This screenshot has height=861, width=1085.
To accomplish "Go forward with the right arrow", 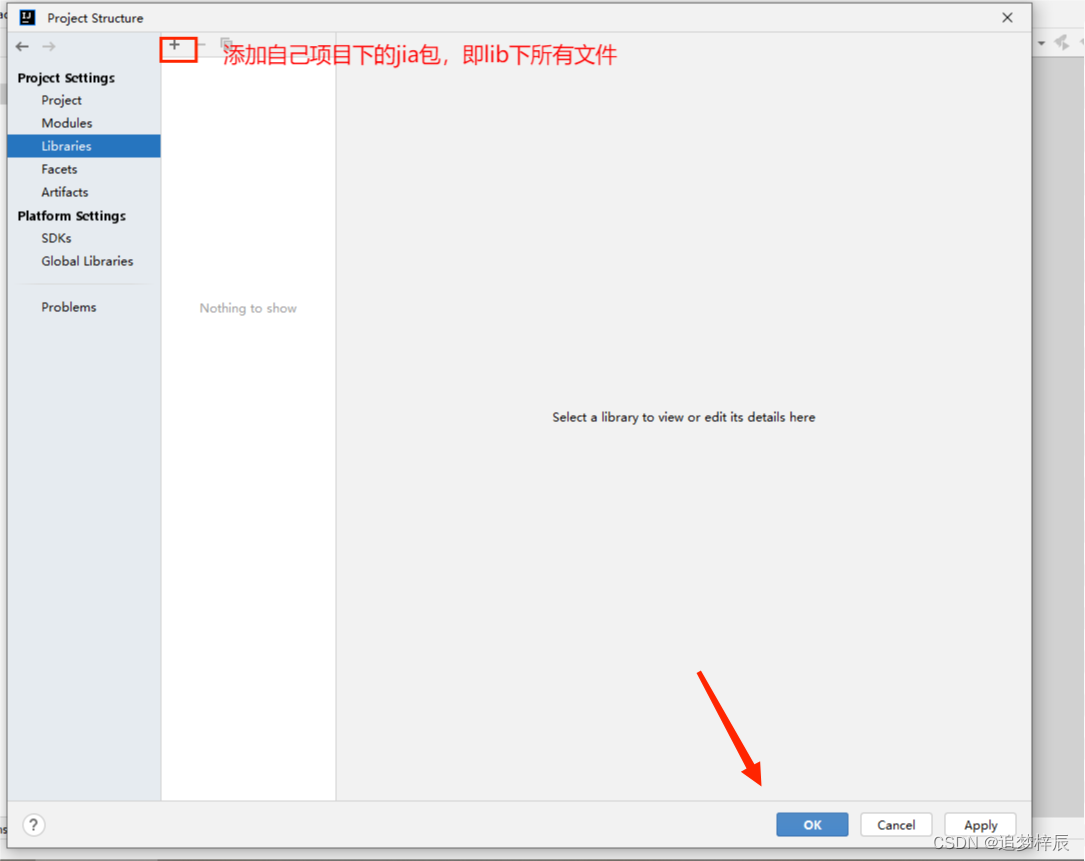I will (48, 46).
